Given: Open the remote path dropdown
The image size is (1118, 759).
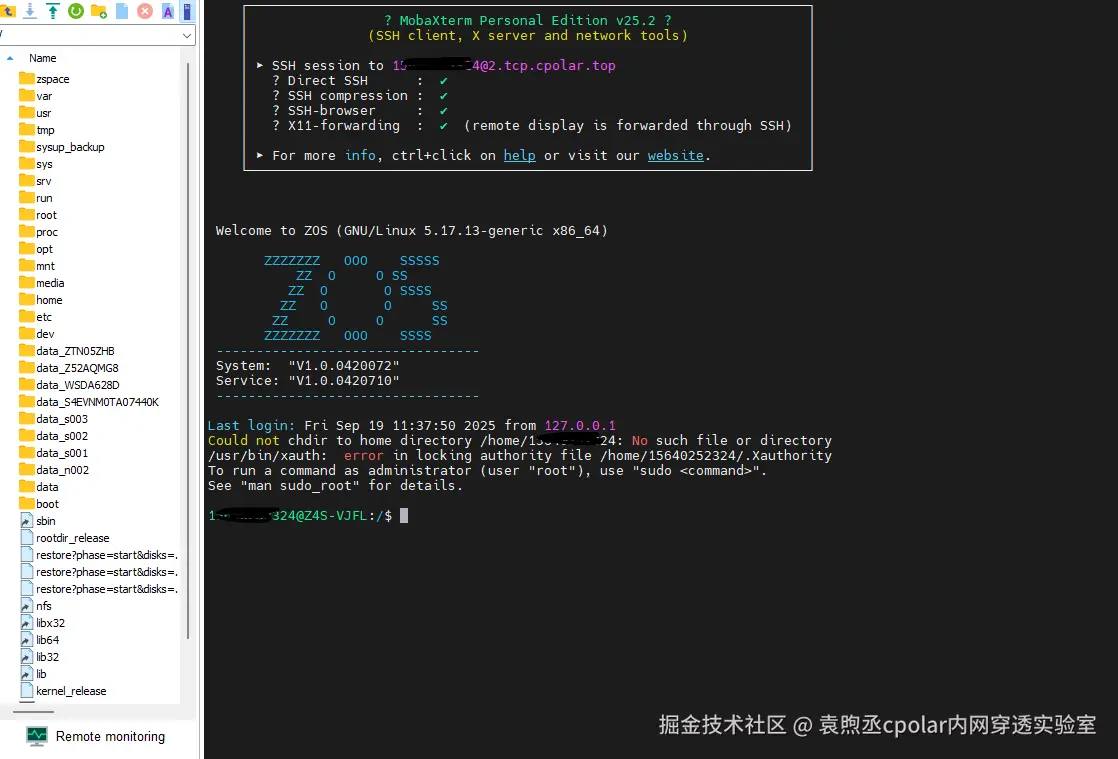Looking at the screenshot, I should pos(186,36).
